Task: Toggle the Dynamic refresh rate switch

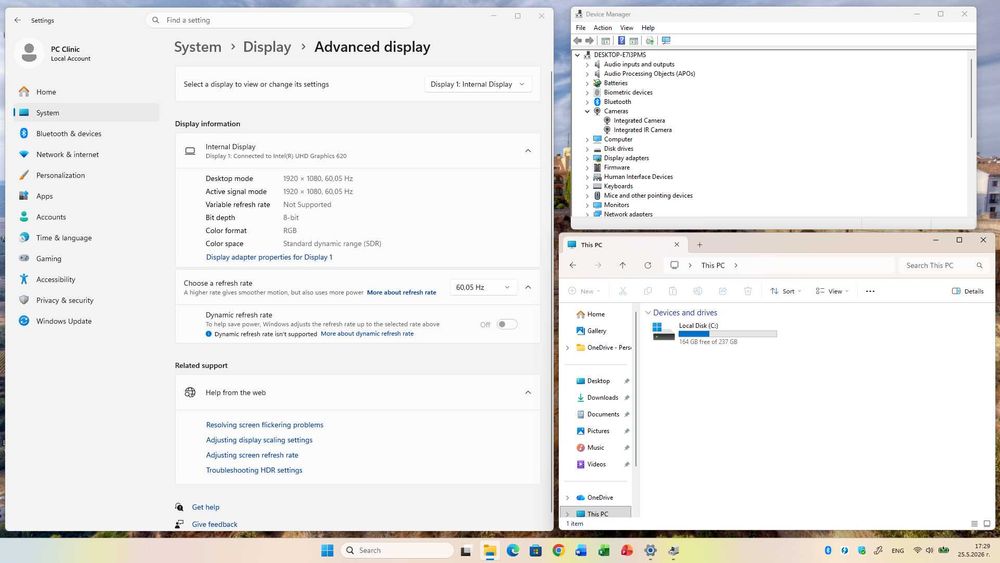Action: pyautogui.click(x=507, y=325)
